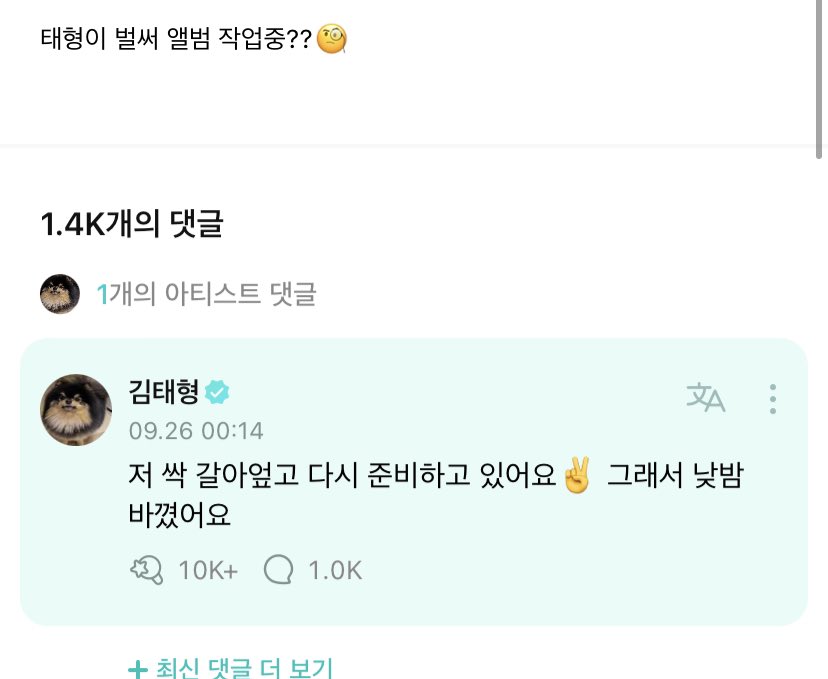This screenshot has height=679, width=828.
Task: Click the 09.26 00:14 timestamp
Action: [x=196, y=431]
